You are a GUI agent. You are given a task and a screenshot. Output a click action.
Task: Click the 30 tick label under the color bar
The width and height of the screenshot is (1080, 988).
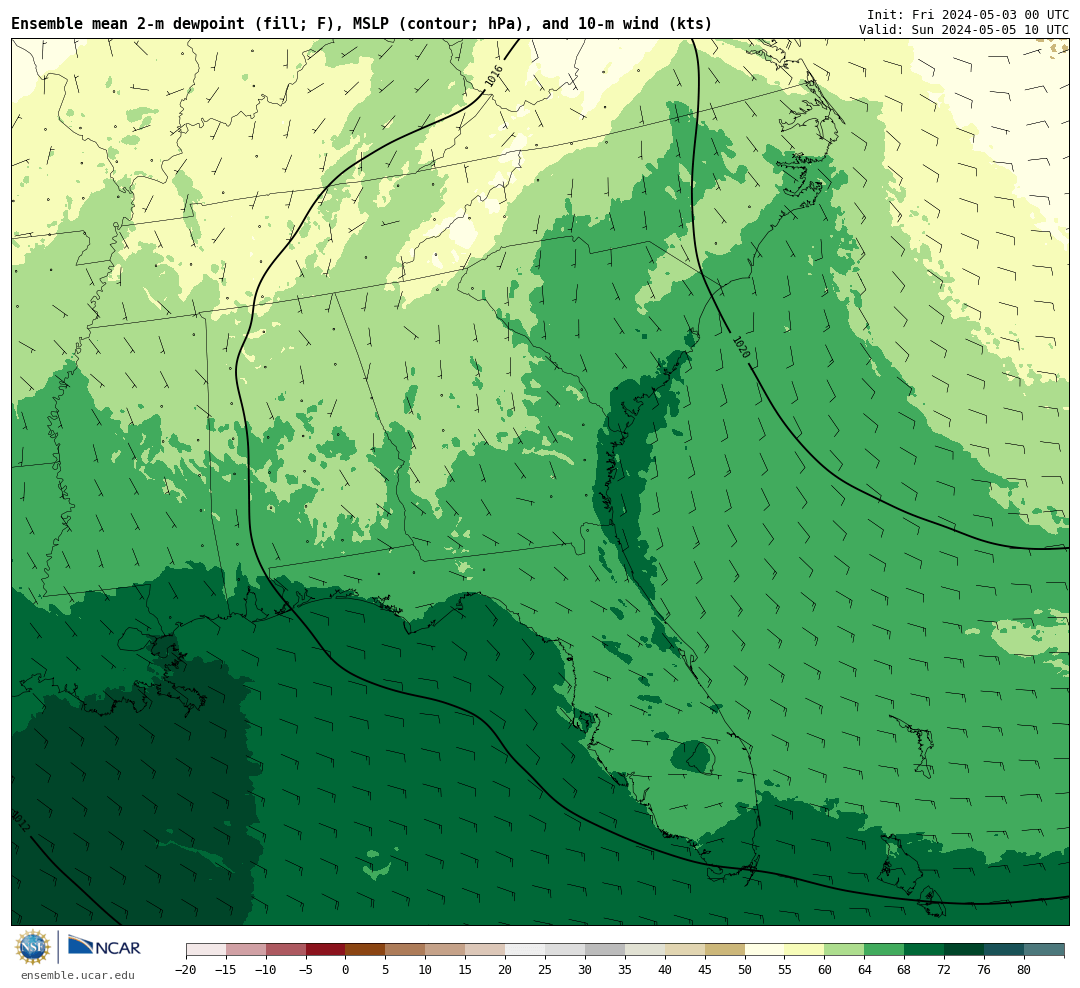click(x=585, y=969)
